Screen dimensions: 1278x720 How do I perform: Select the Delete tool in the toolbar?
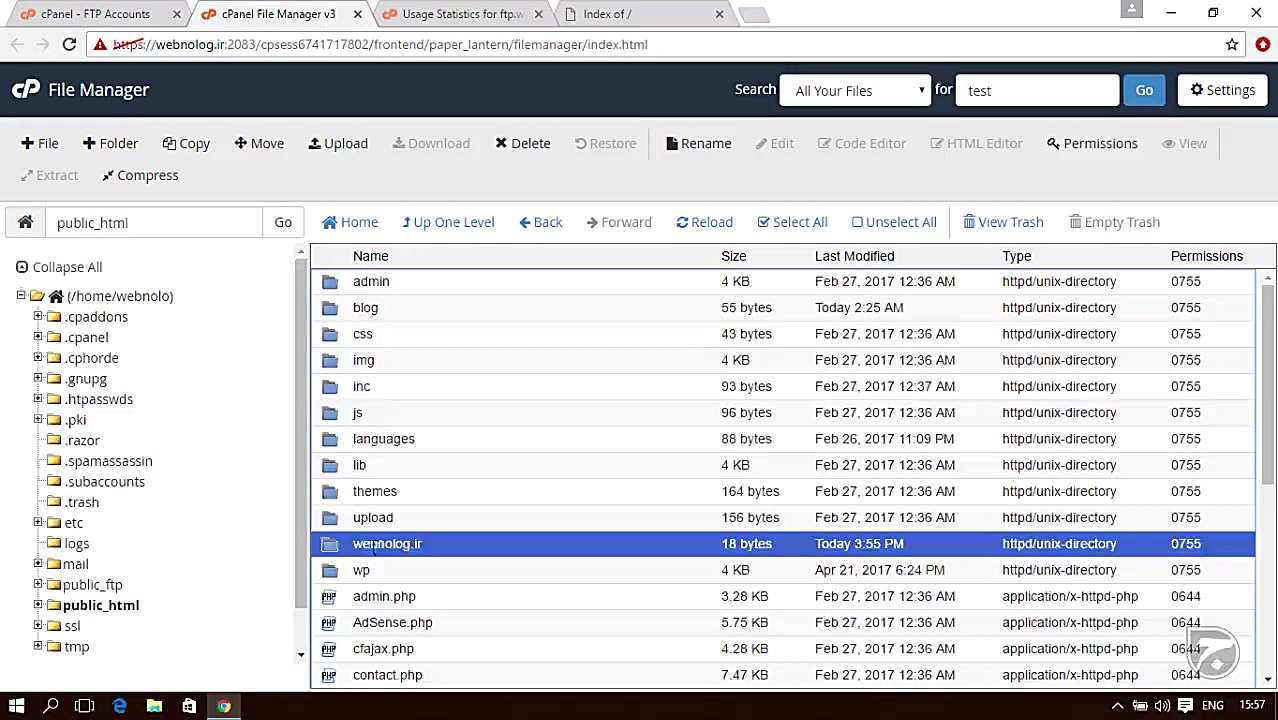click(522, 143)
